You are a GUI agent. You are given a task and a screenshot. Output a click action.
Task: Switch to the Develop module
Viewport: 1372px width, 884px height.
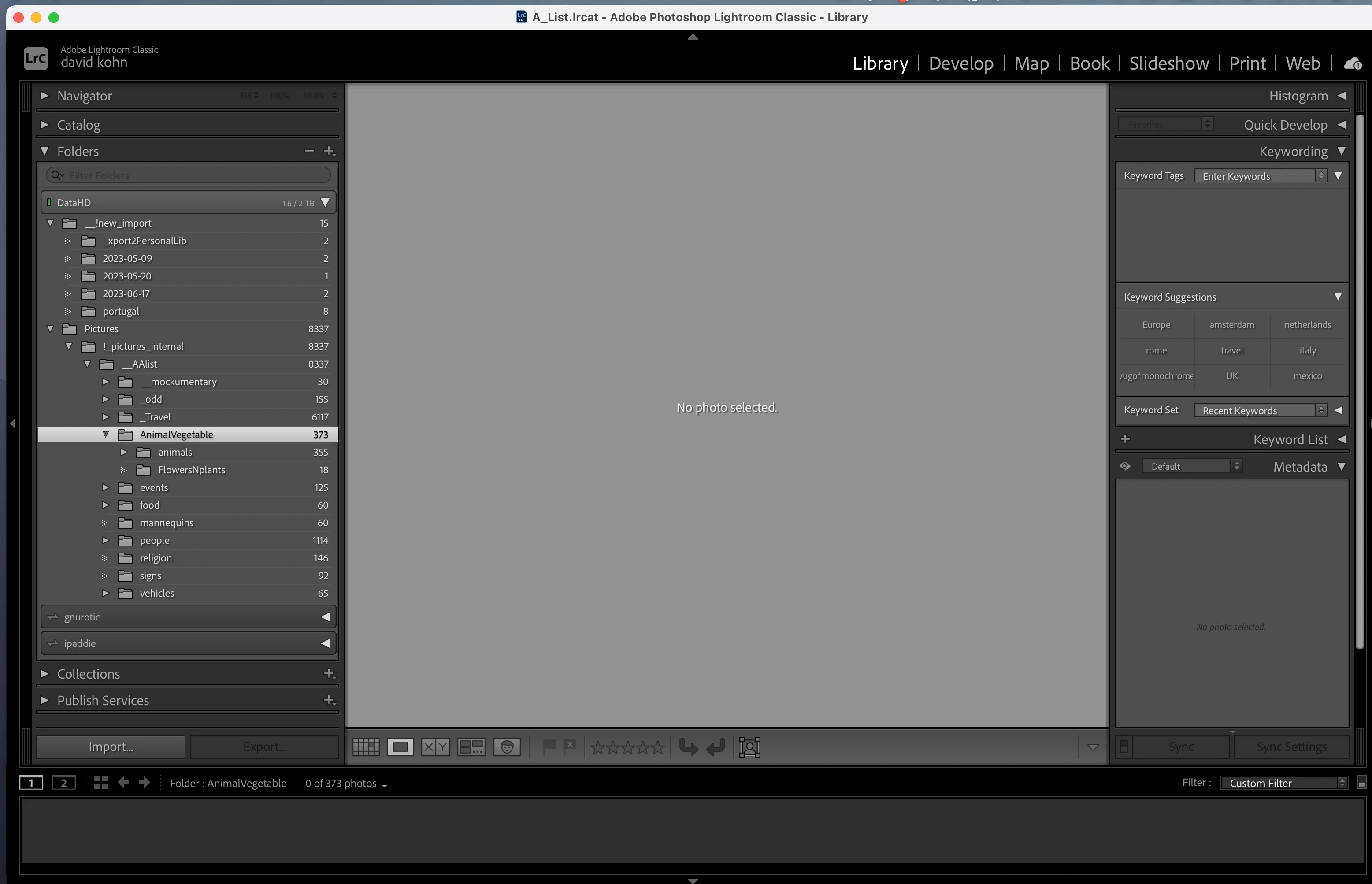pyautogui.click(x=960, y=63)
